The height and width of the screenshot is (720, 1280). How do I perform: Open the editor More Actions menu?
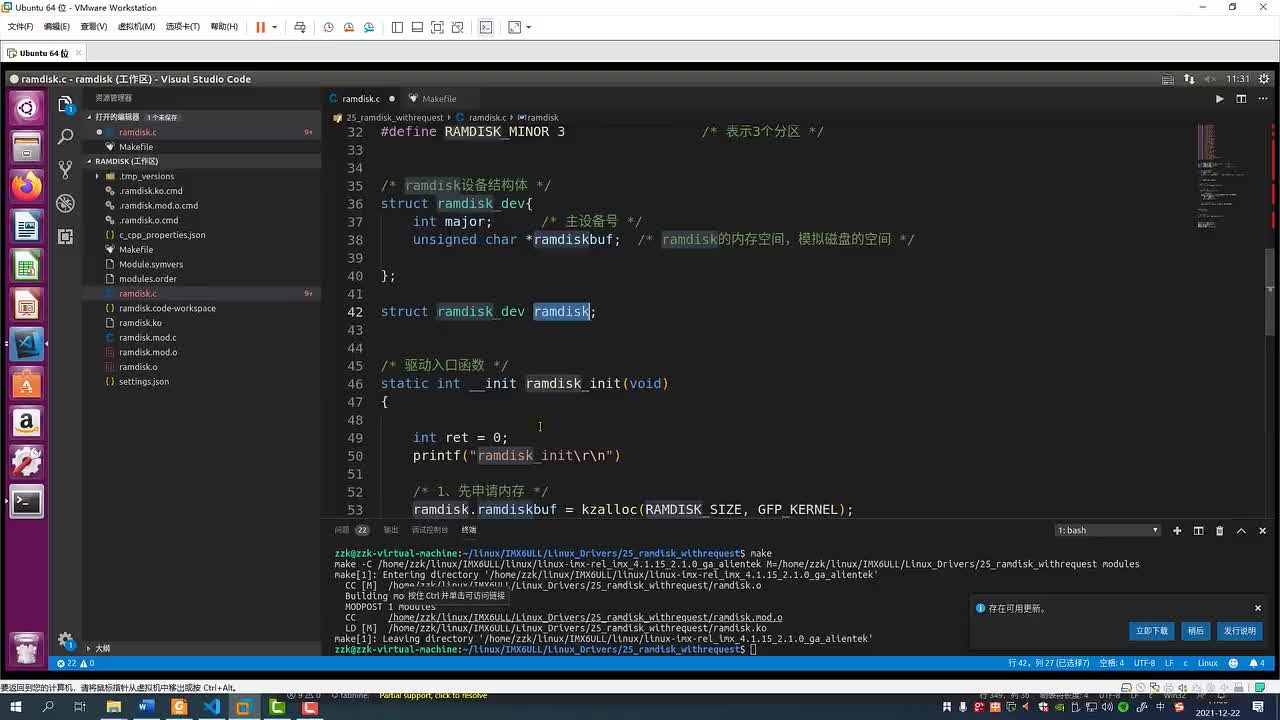tap(1262, 99)
